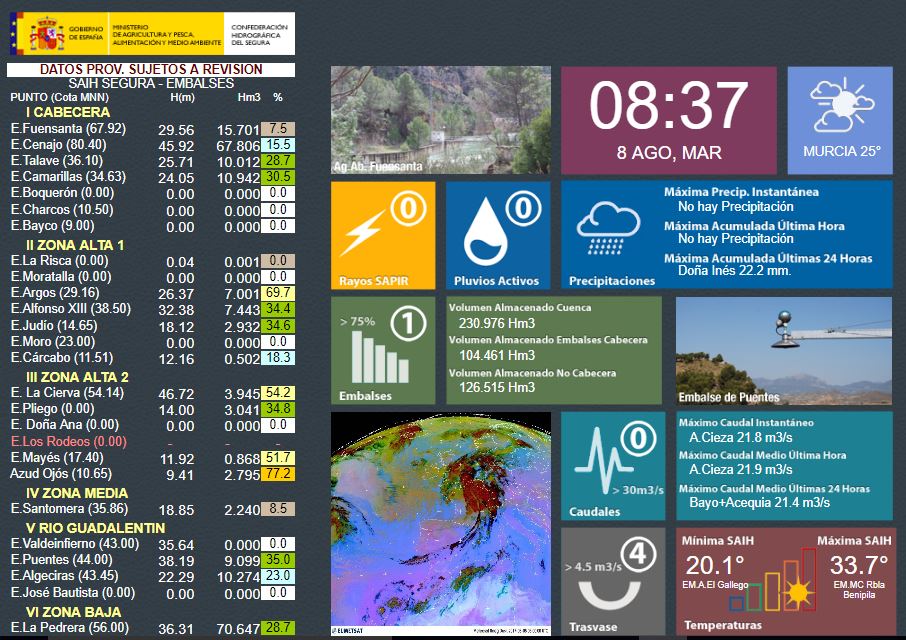Click Máxima Precip. Instantánea text
The image size is (906, 640).
[x=741, y=192]
